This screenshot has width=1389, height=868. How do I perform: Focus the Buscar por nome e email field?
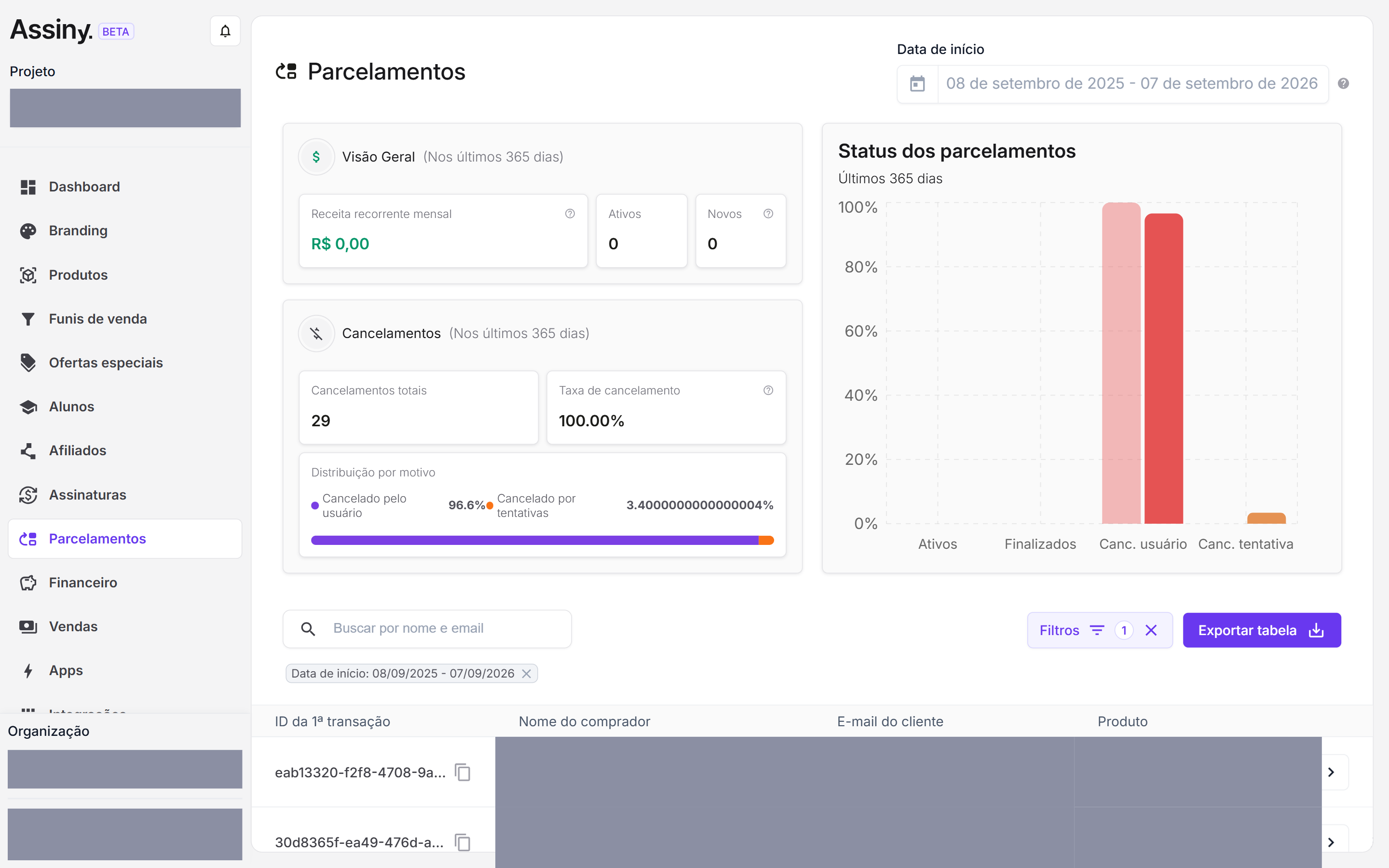tap(427, 629)
